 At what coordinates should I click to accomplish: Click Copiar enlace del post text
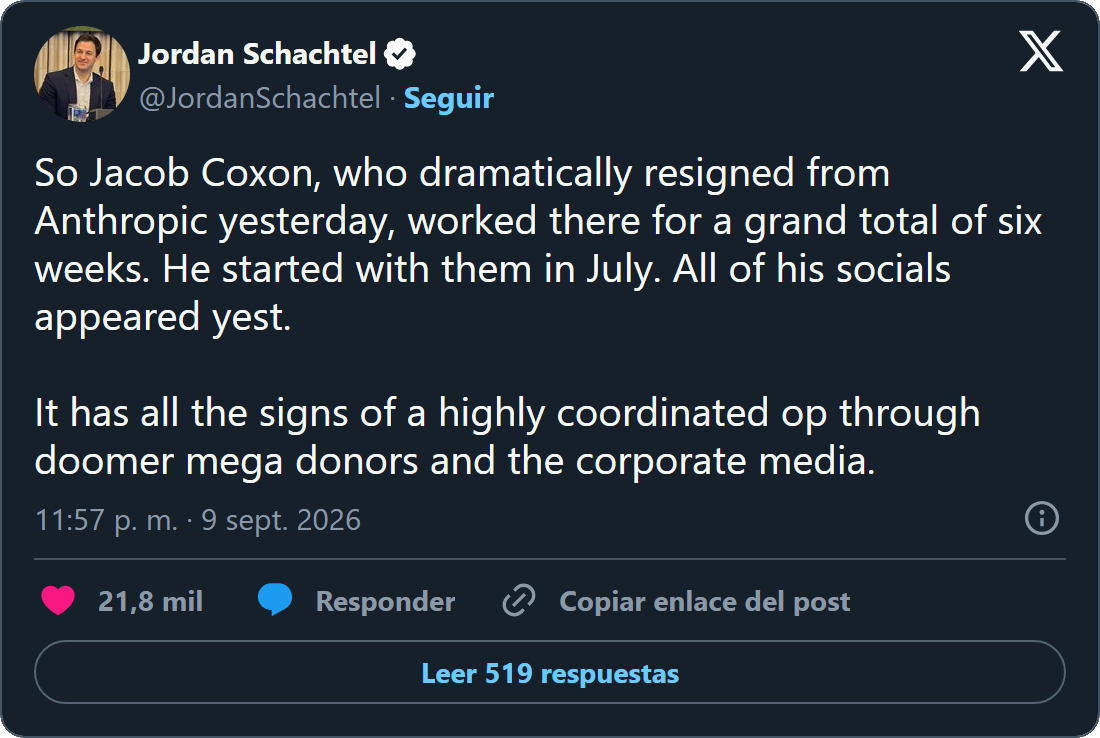(704, 601)
